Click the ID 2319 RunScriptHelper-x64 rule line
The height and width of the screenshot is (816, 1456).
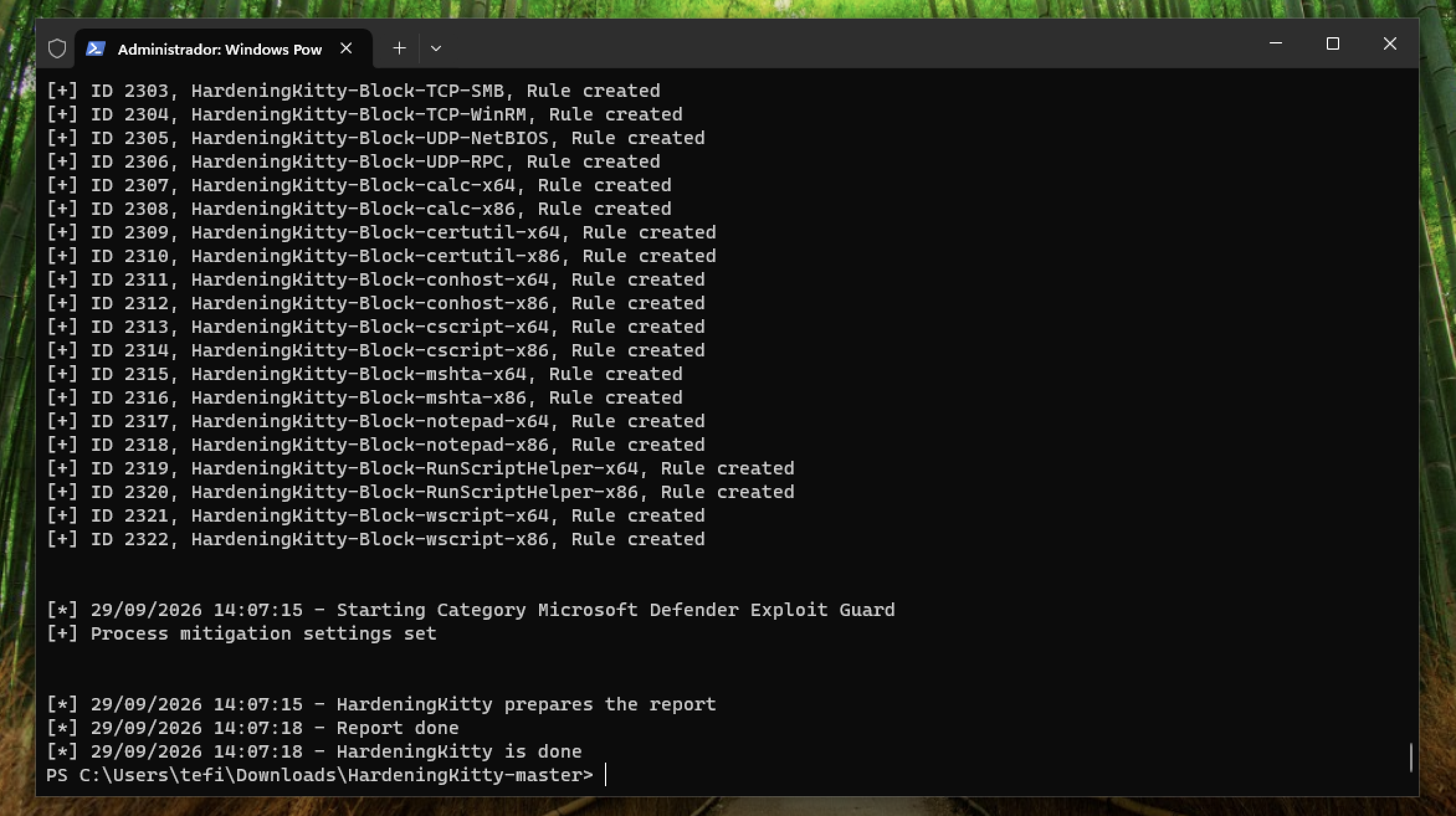421,468
